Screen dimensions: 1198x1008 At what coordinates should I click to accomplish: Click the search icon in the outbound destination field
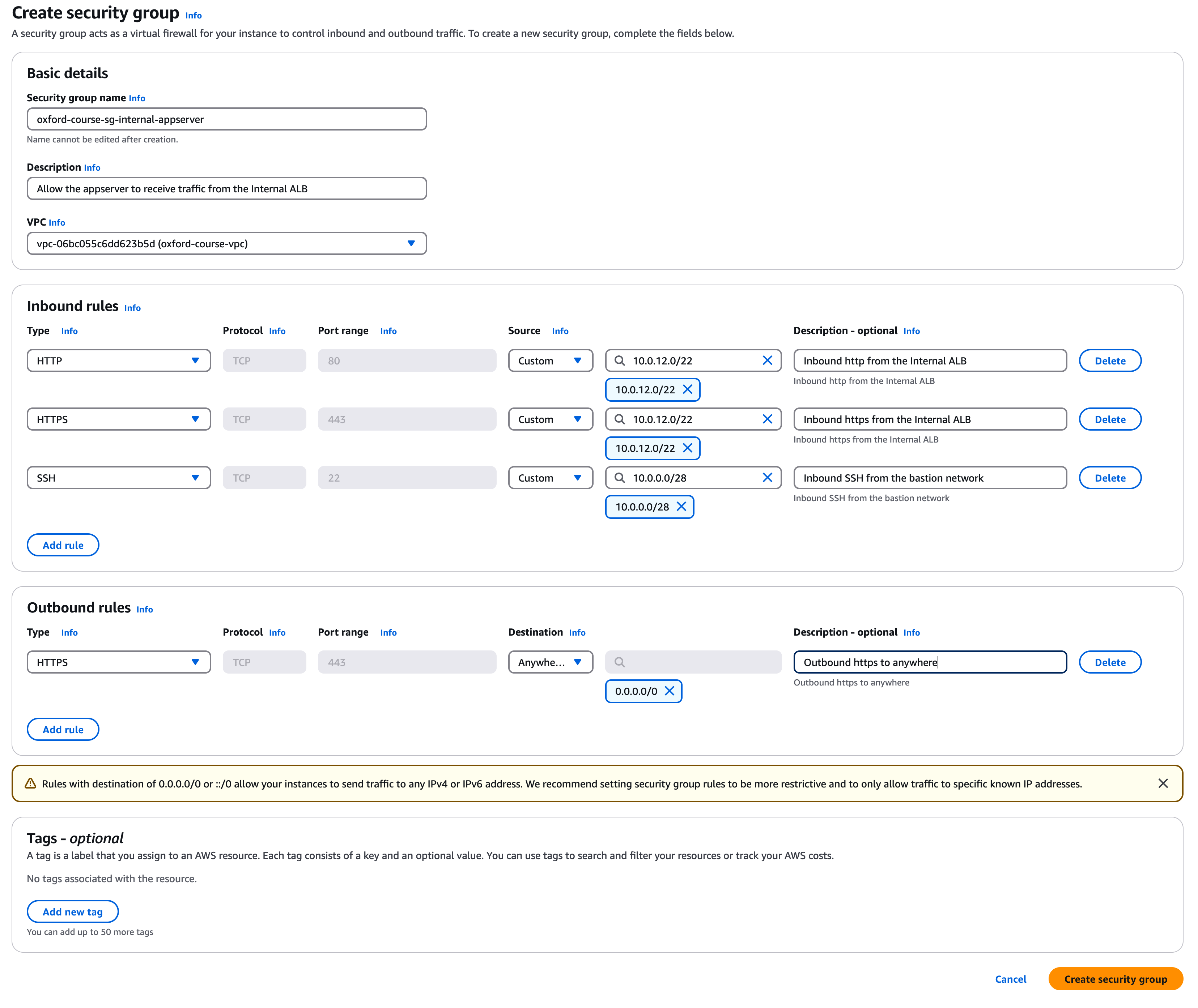coord(620,662)
